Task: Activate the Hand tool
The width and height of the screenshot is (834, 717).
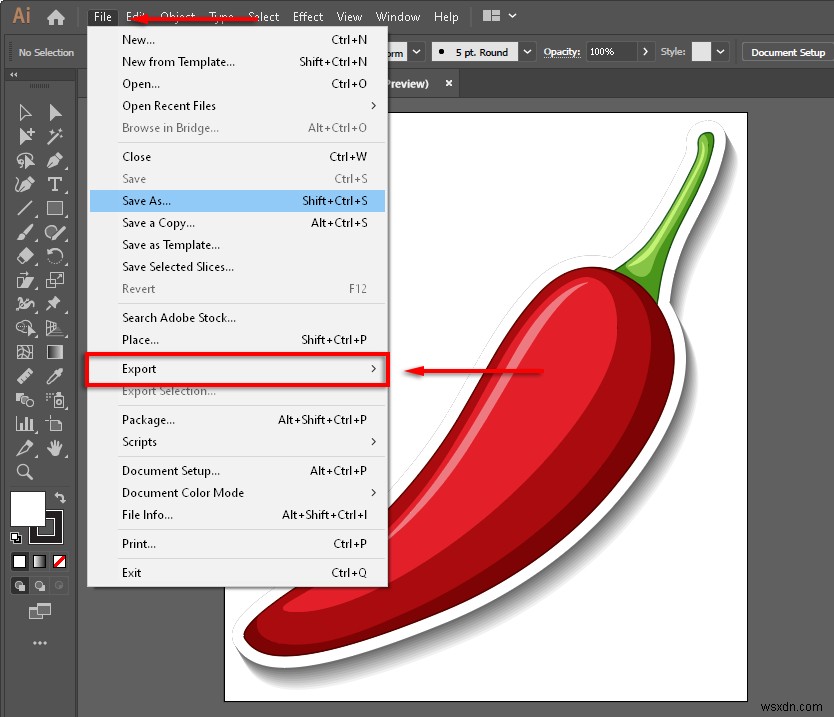Action: [x=57, y=448]
